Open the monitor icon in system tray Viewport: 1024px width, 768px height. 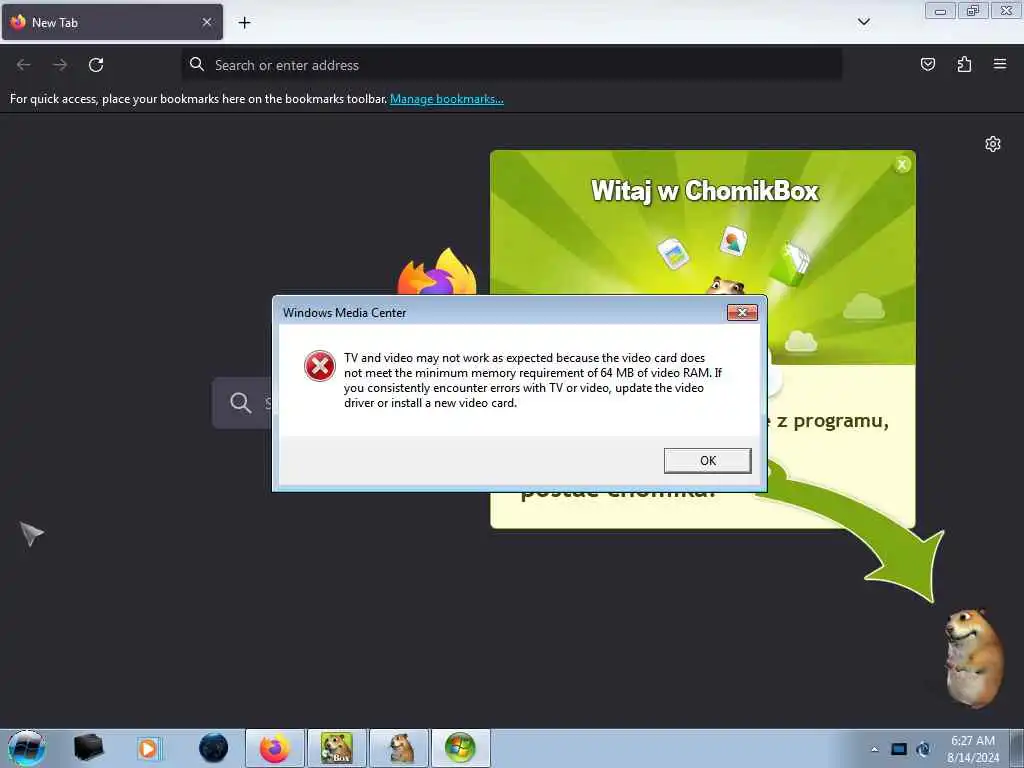point(899,749)
